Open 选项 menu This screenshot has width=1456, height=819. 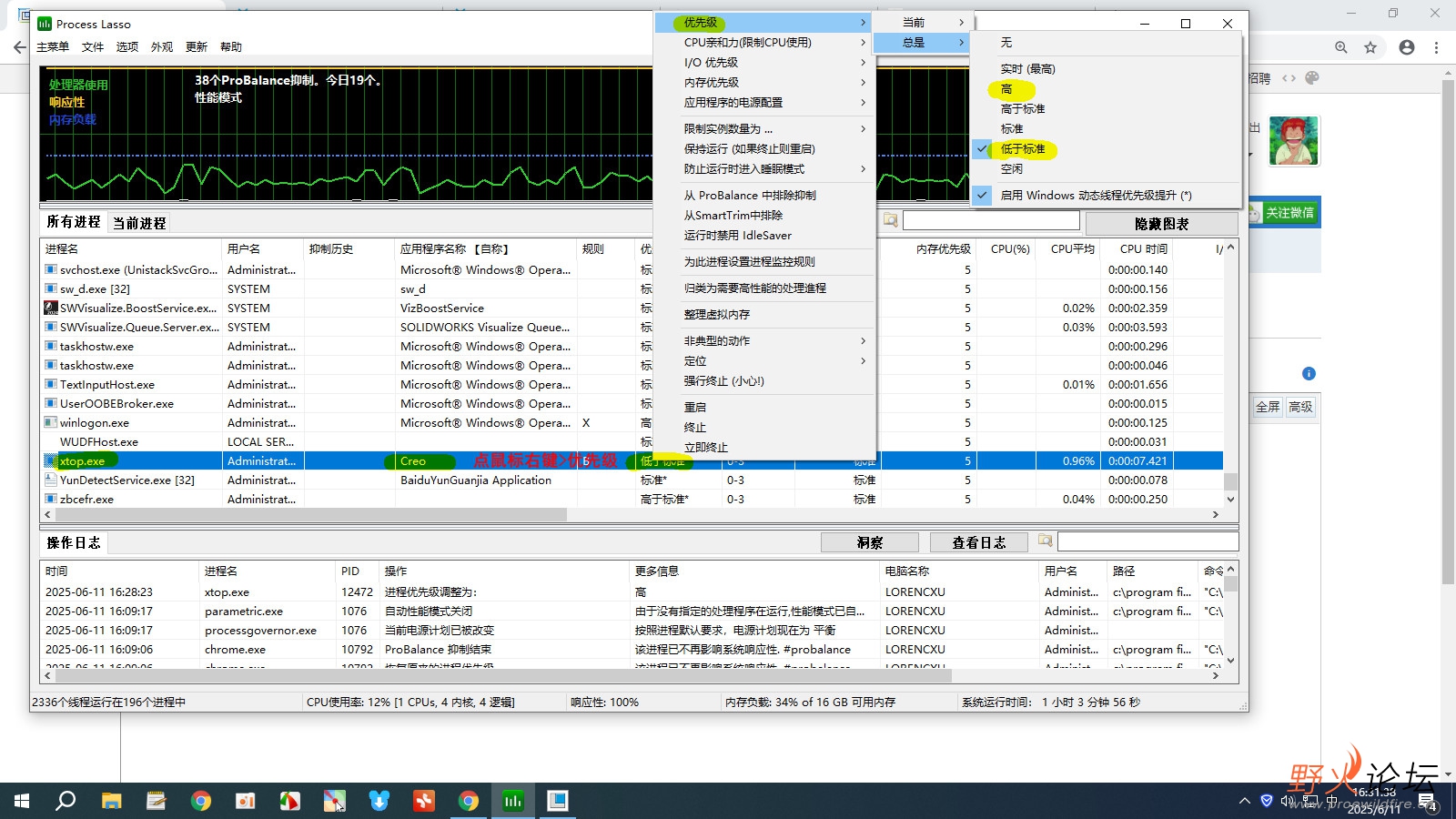click(x=127, y=47)
